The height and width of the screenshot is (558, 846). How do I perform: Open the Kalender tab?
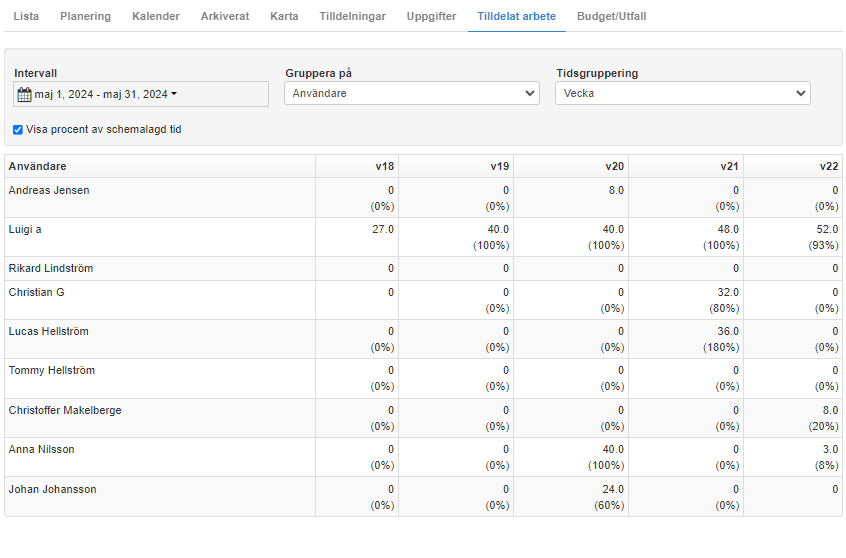[x=156, y=16]
